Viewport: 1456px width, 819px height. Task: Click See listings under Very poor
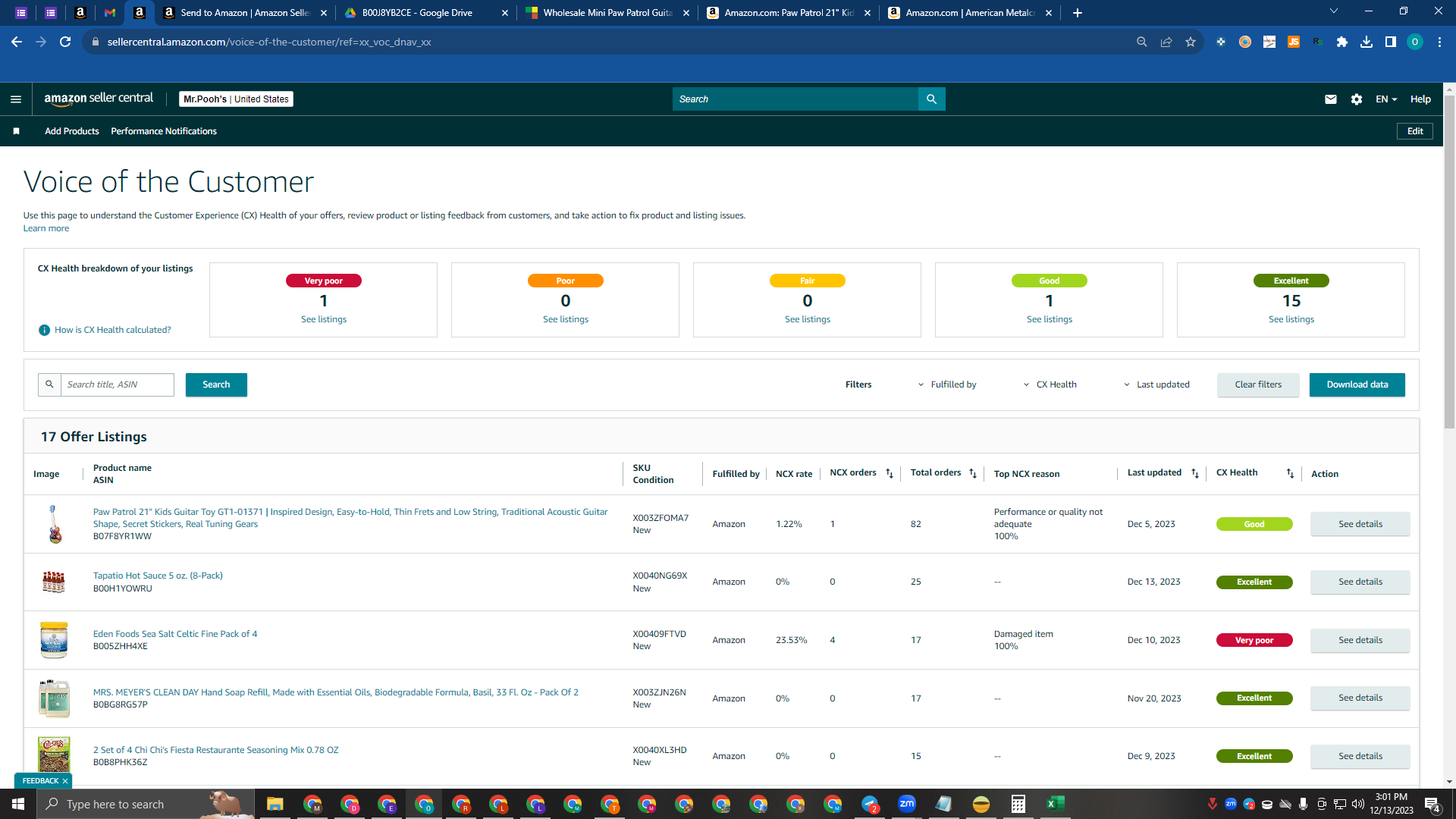click(324, 319)
